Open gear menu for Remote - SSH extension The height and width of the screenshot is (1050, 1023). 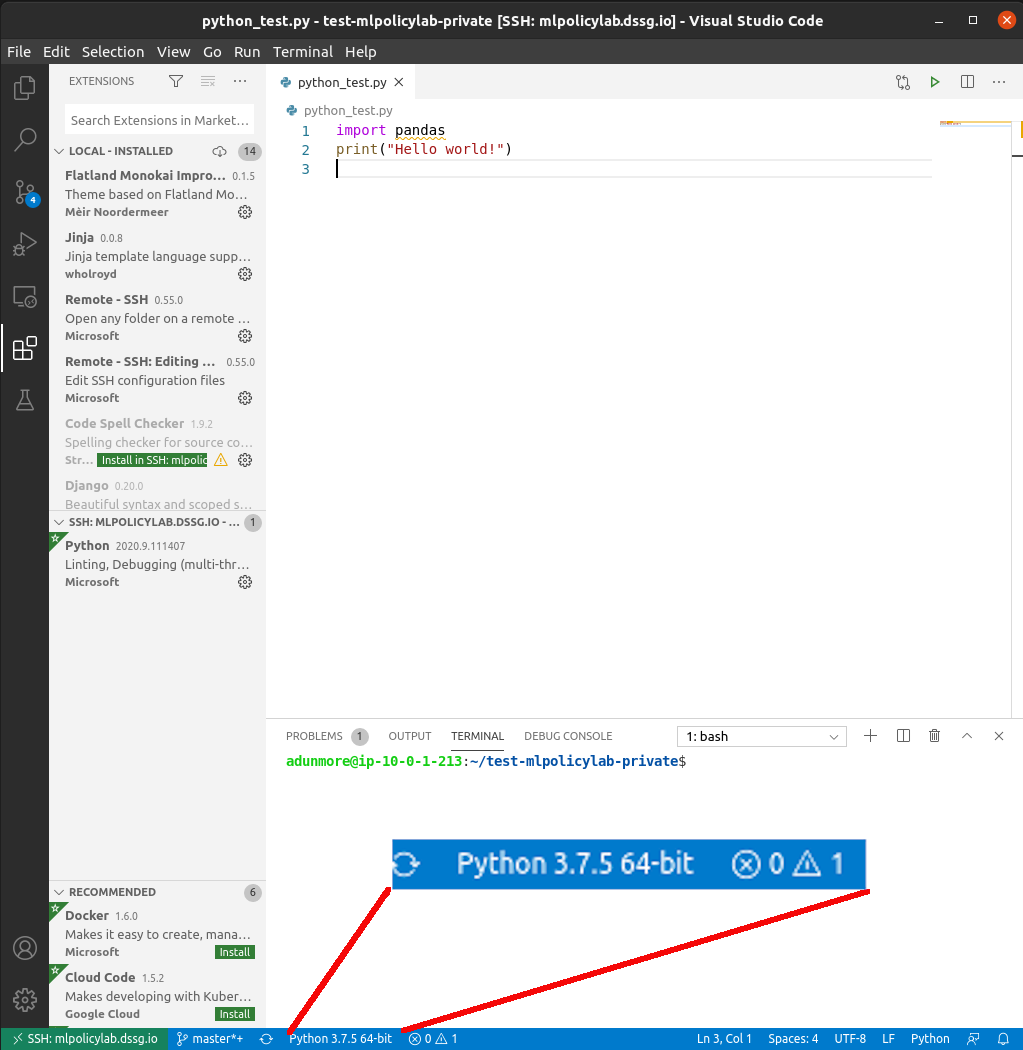pos(245,336)
